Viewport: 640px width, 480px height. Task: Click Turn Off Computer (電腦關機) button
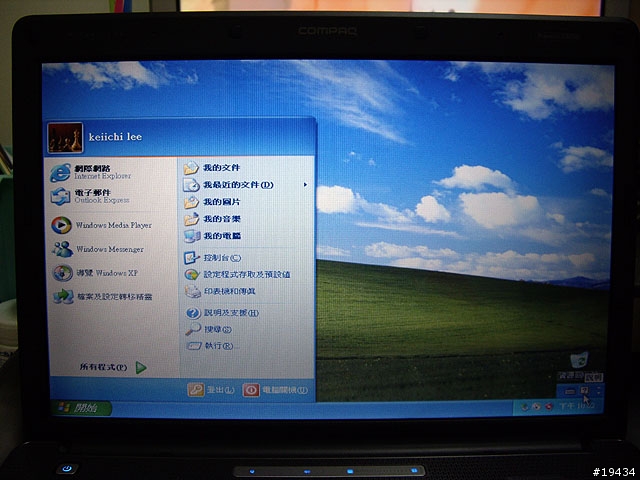[276, 390]
